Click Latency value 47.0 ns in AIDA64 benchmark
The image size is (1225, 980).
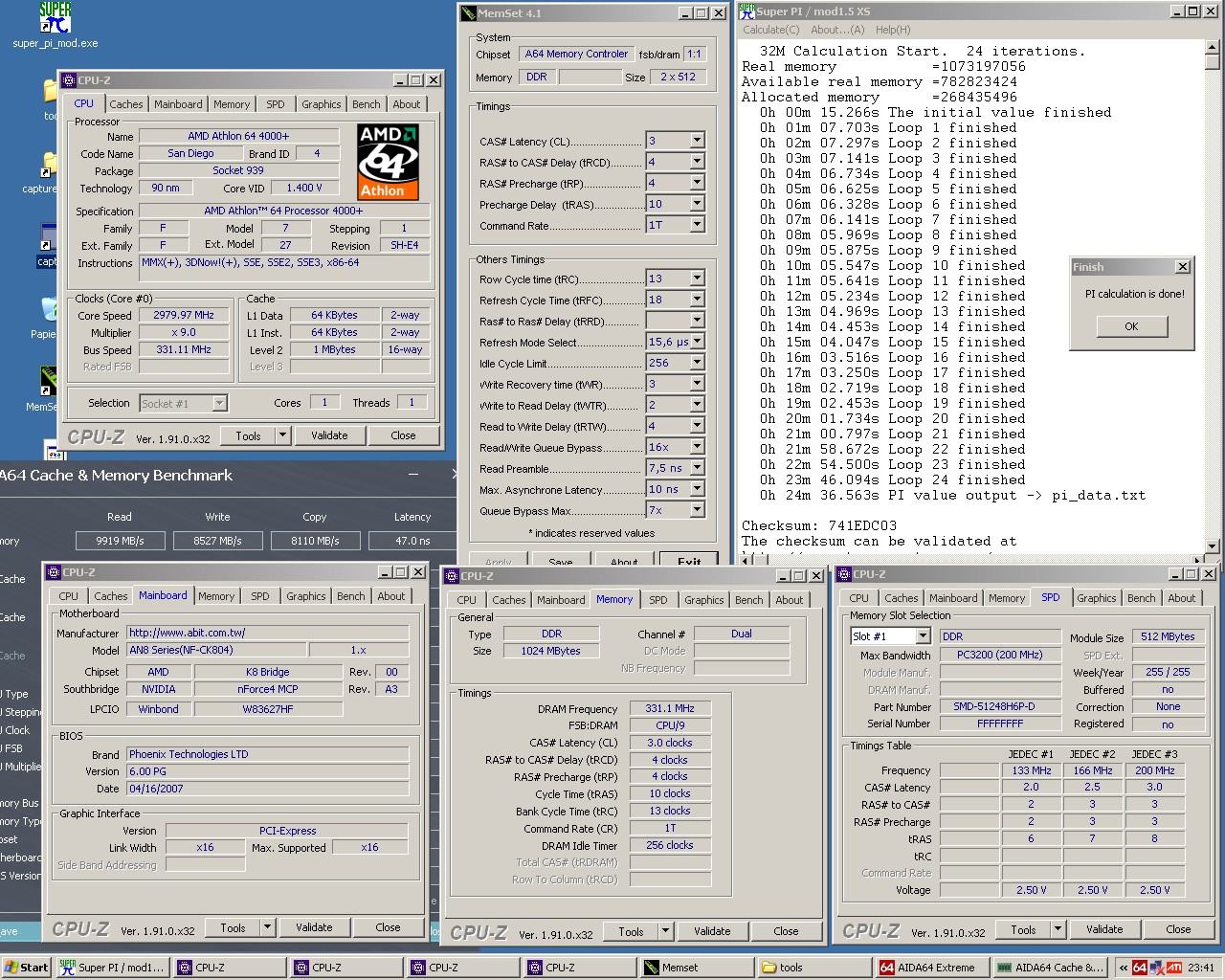[412, 541]
